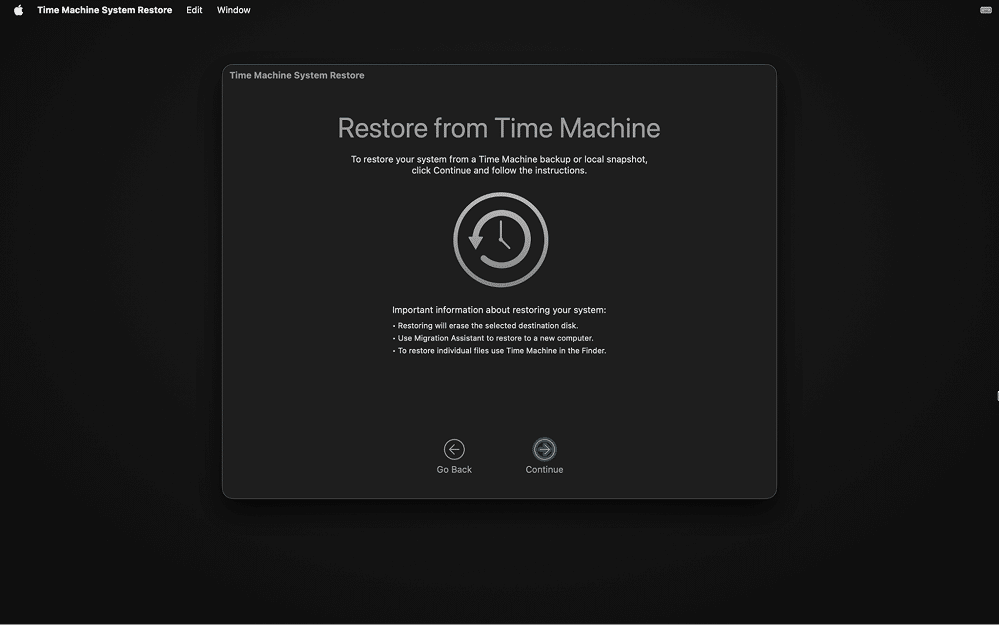
Task: Click the Time Machine System Restore window title
Action: (296, 74)
